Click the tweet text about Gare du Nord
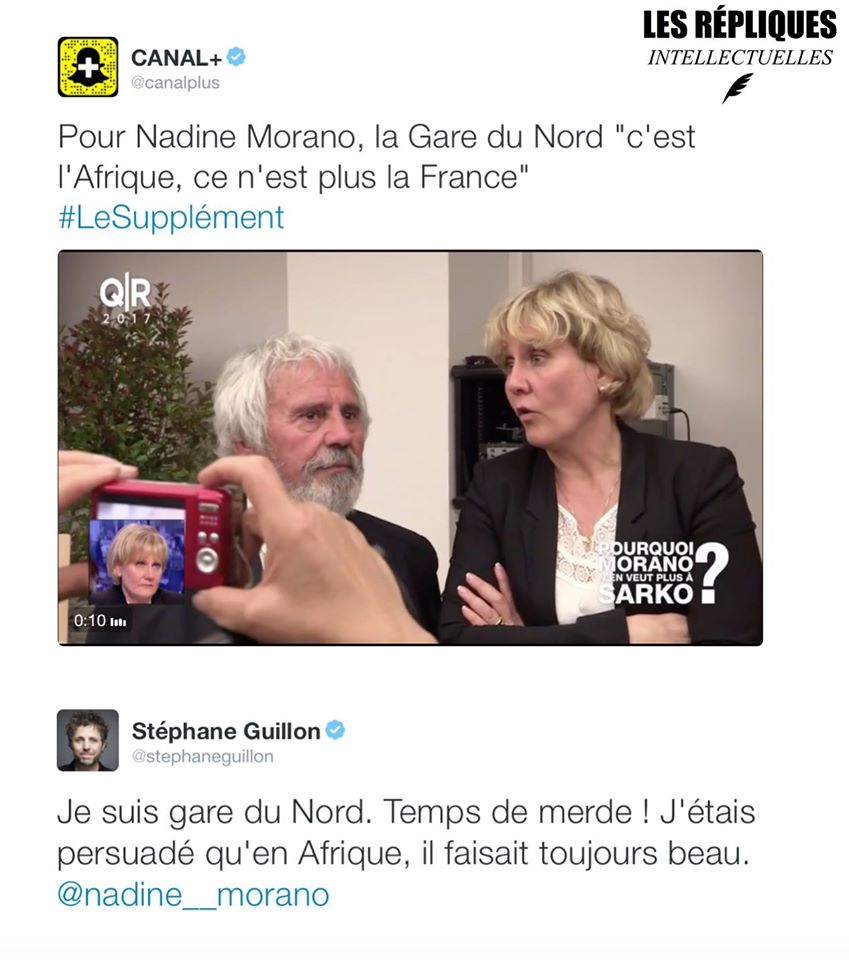 point(376,157)
